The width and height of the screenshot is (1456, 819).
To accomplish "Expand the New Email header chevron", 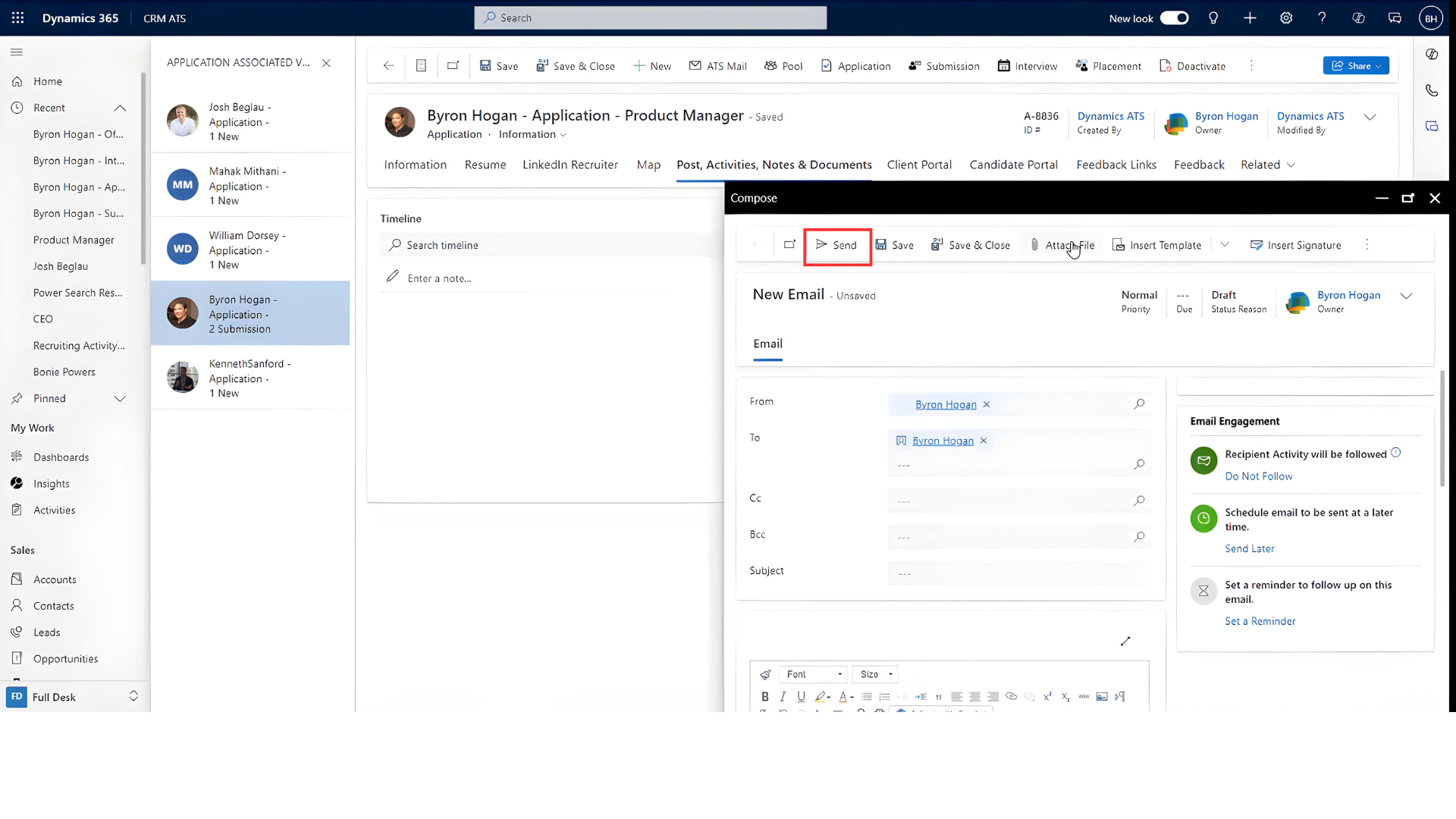I will click(x=1406, y=297).
